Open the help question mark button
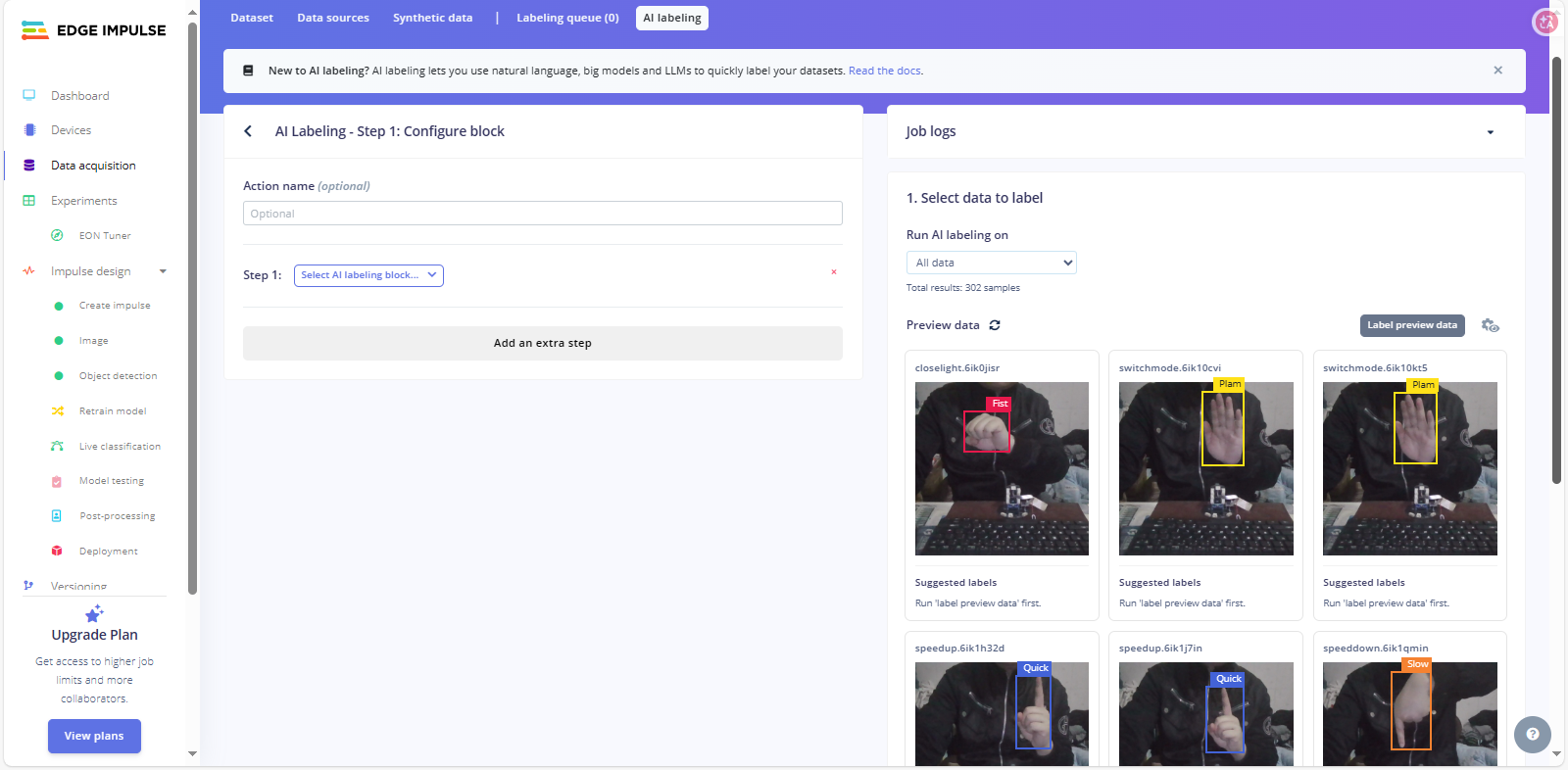The height and width of the screenshot is (770, 1568). (x=1532, y=734)
